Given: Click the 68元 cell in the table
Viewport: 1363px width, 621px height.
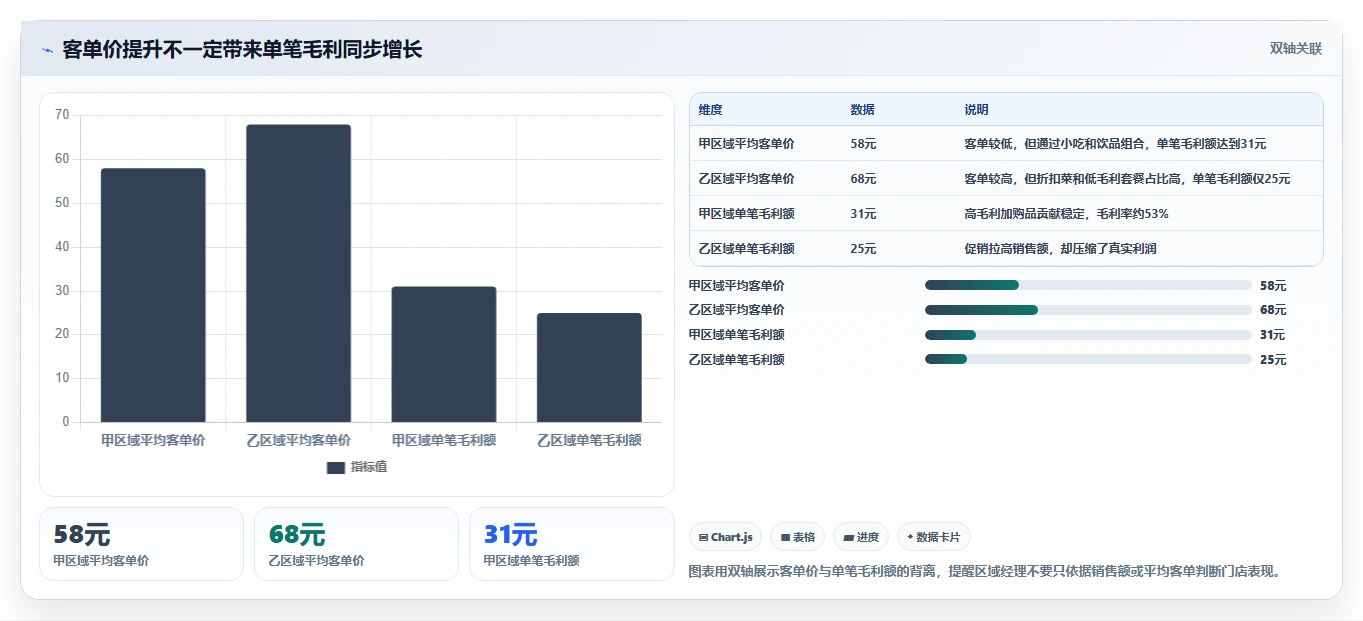Looking at the screenshot, I should click(x=863, y=179).
